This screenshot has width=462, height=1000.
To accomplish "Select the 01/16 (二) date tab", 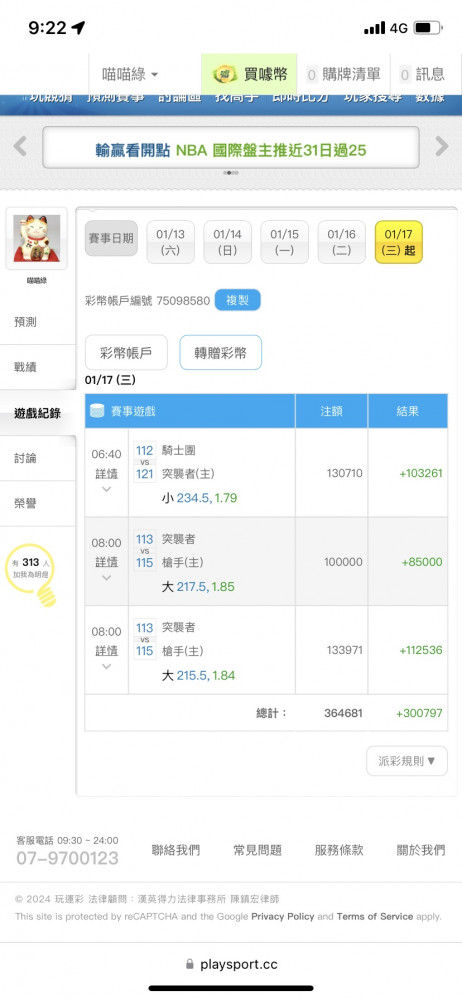I will point(341,242).
